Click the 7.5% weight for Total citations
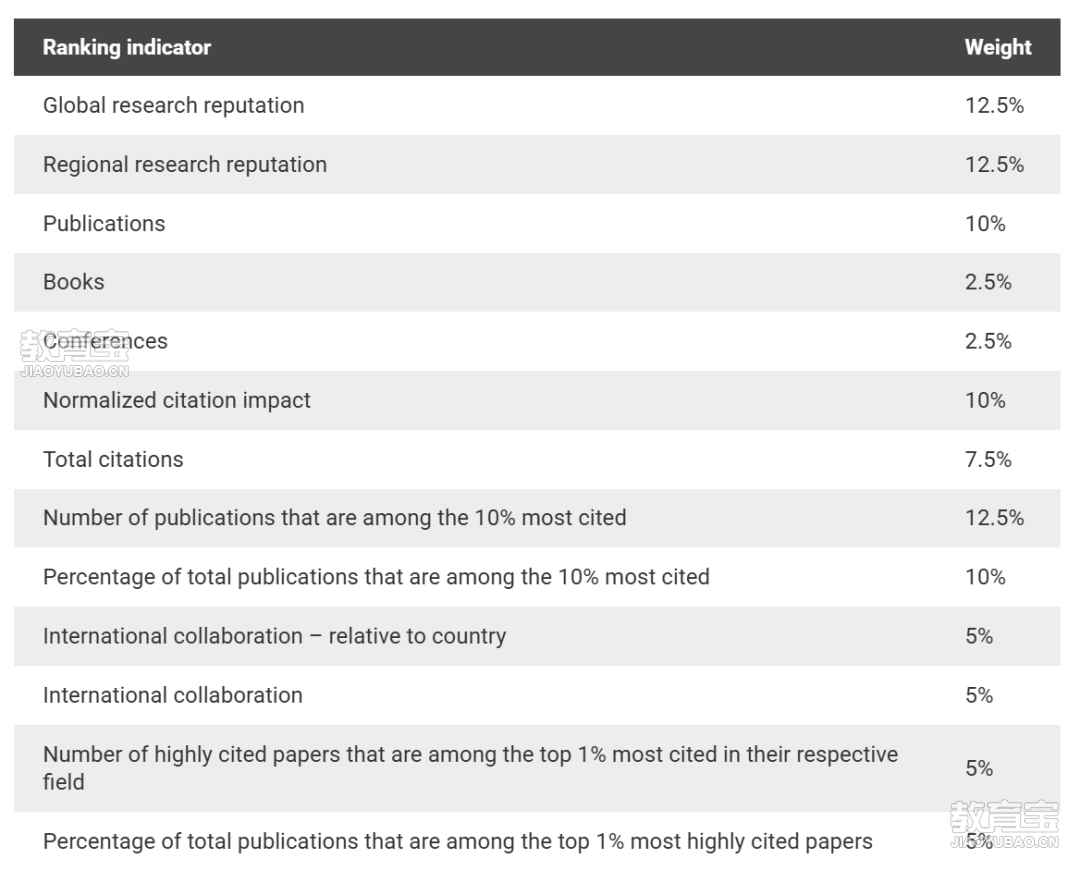1080x871 pixels. point(988,459)
